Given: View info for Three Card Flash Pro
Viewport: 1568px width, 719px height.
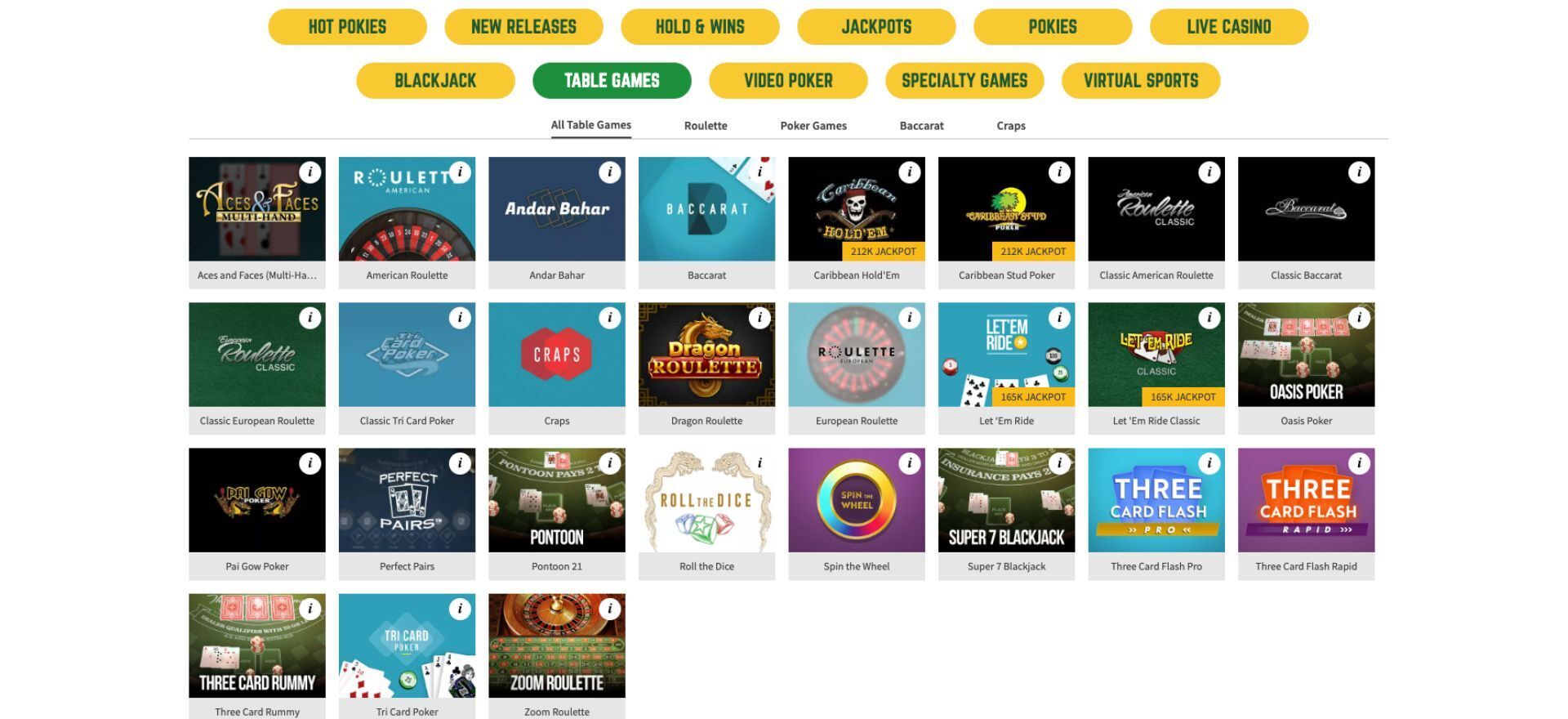Looking at the screenshot, I should click(x=1209, y=463).
